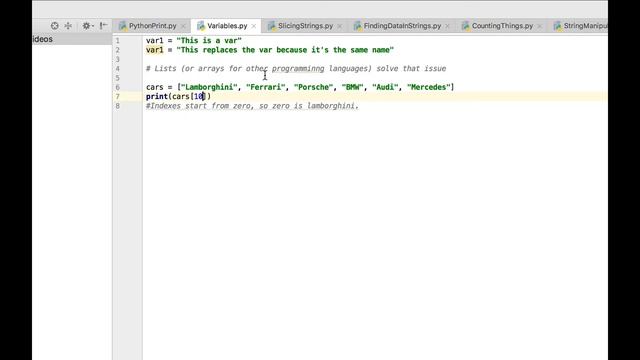
Task: Click the Python file icon on SlicingStrings.py tab
Action: [271, 26]
